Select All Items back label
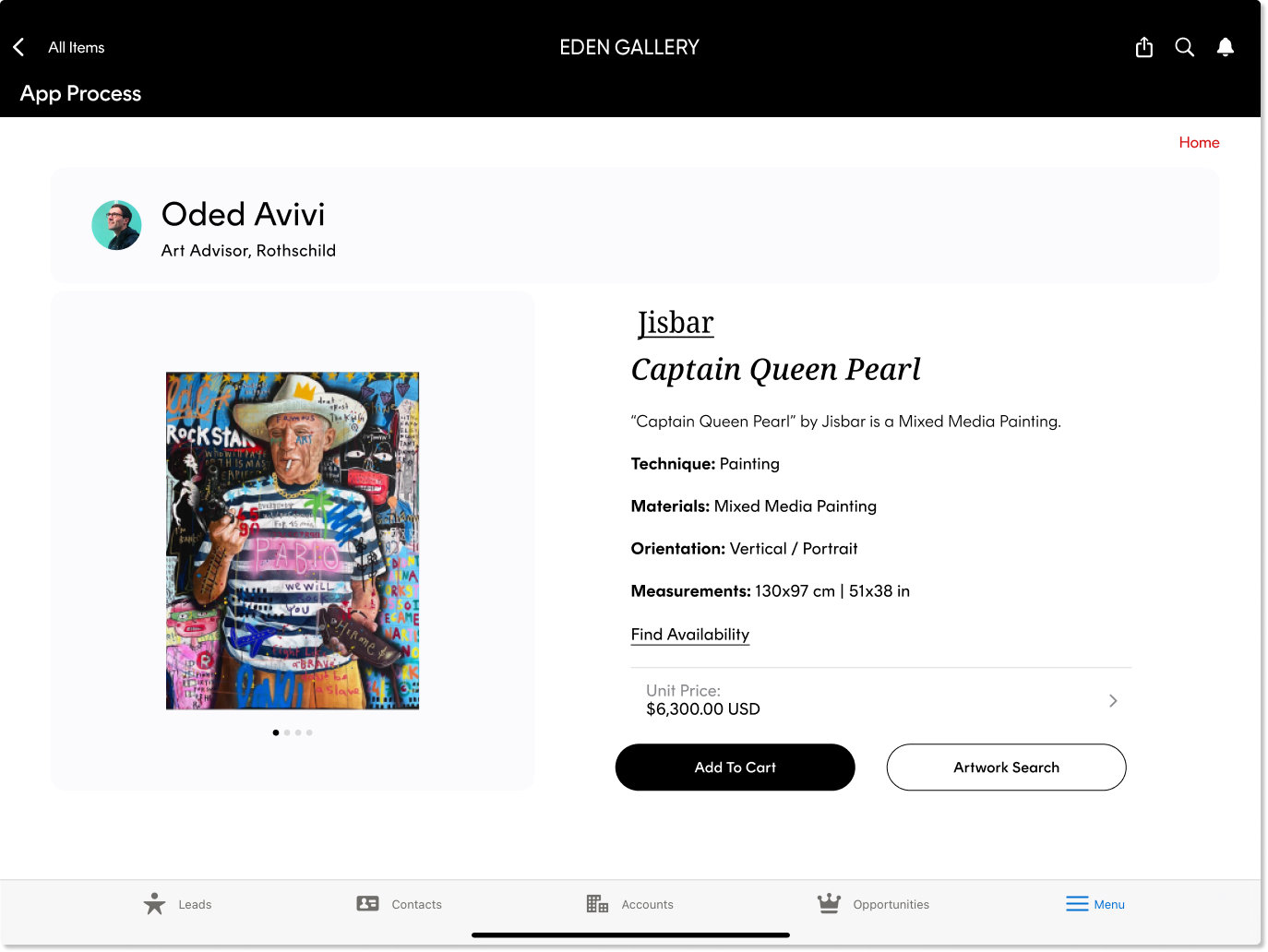 tap(77, 48)
